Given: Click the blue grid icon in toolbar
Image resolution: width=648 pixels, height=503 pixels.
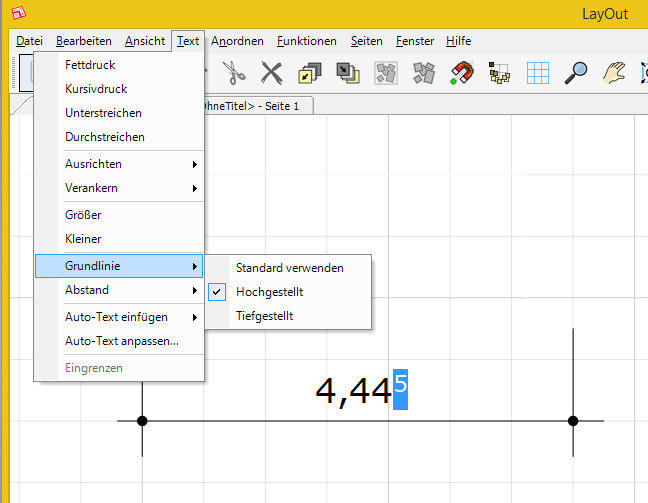Looking at the screenshot, I should (538, 72).
